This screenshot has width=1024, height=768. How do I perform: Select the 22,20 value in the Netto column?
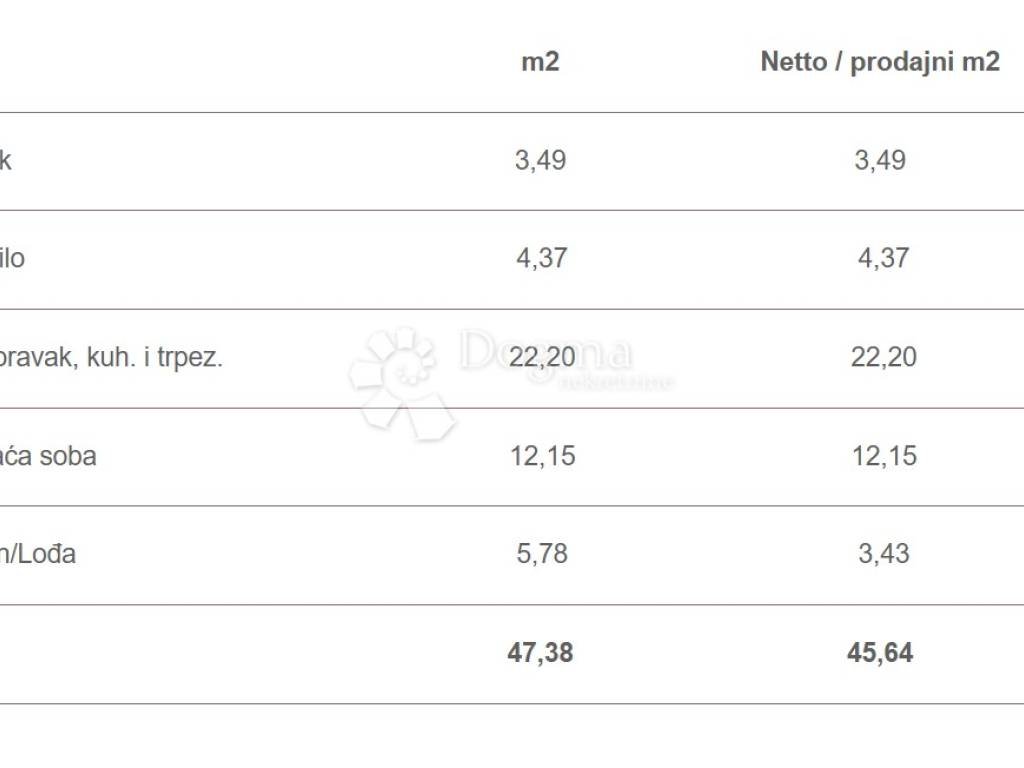point(883,357)
